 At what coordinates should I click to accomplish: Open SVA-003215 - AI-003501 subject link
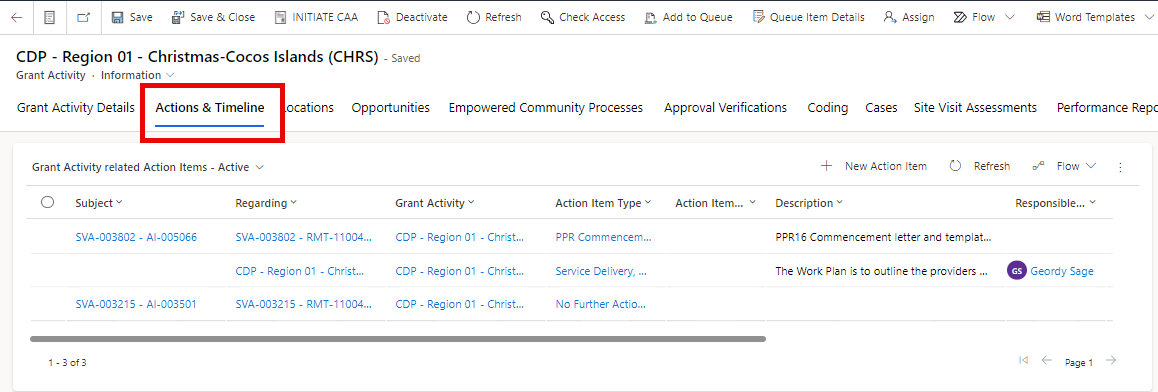click(136, 303)
